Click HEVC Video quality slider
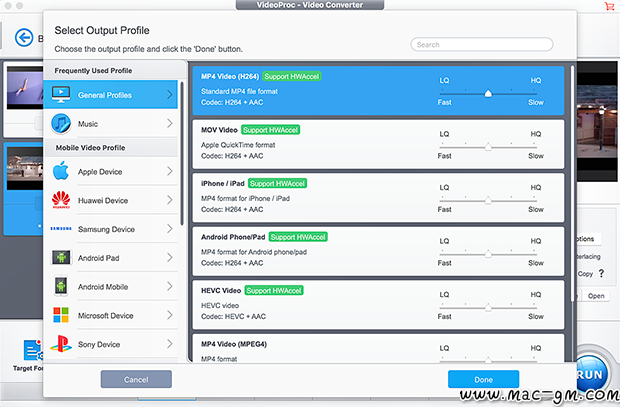The image size is (620, 407). 488,307
